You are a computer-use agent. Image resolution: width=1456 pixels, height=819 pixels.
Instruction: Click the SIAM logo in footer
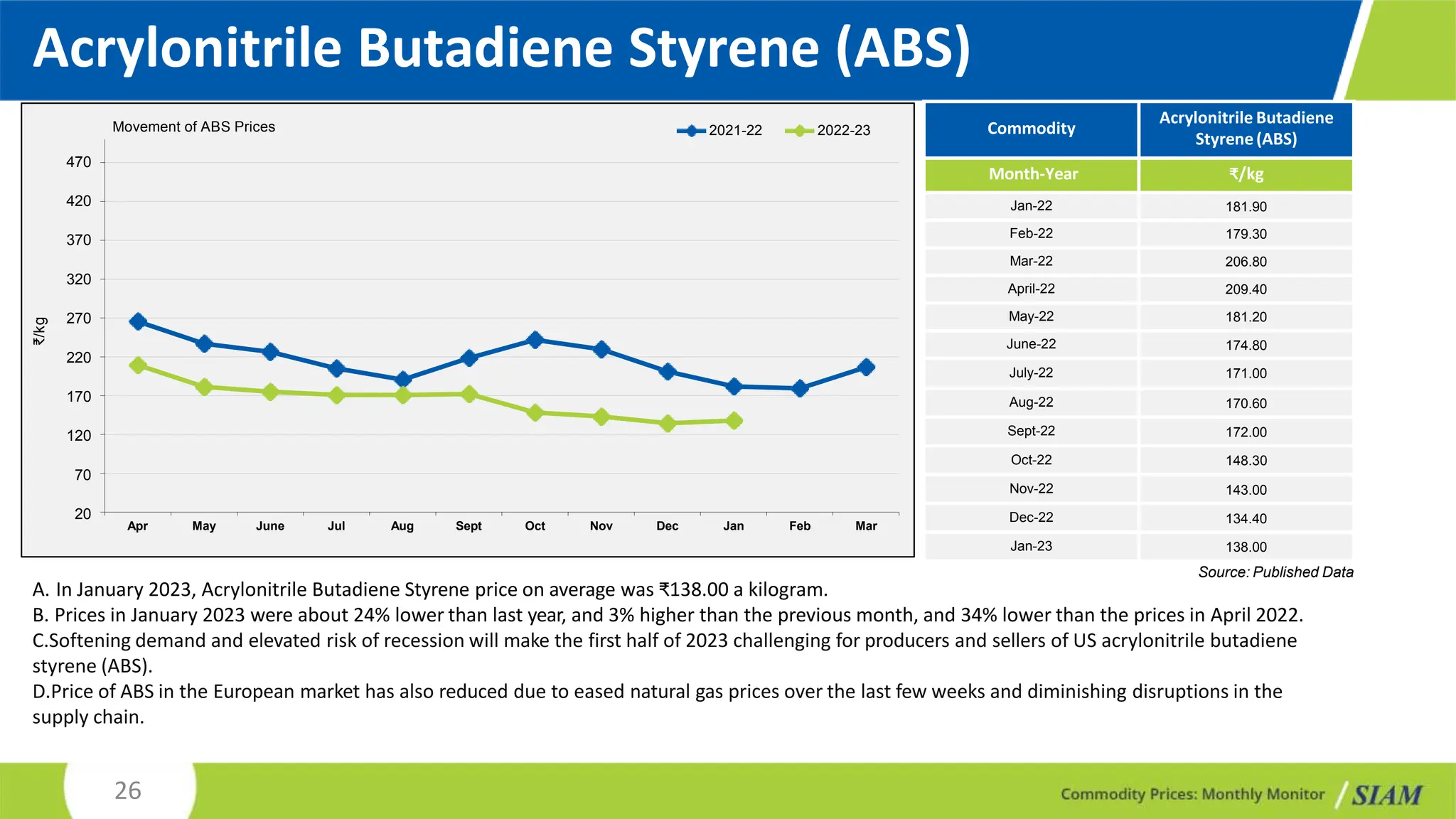click(1386, 795)
